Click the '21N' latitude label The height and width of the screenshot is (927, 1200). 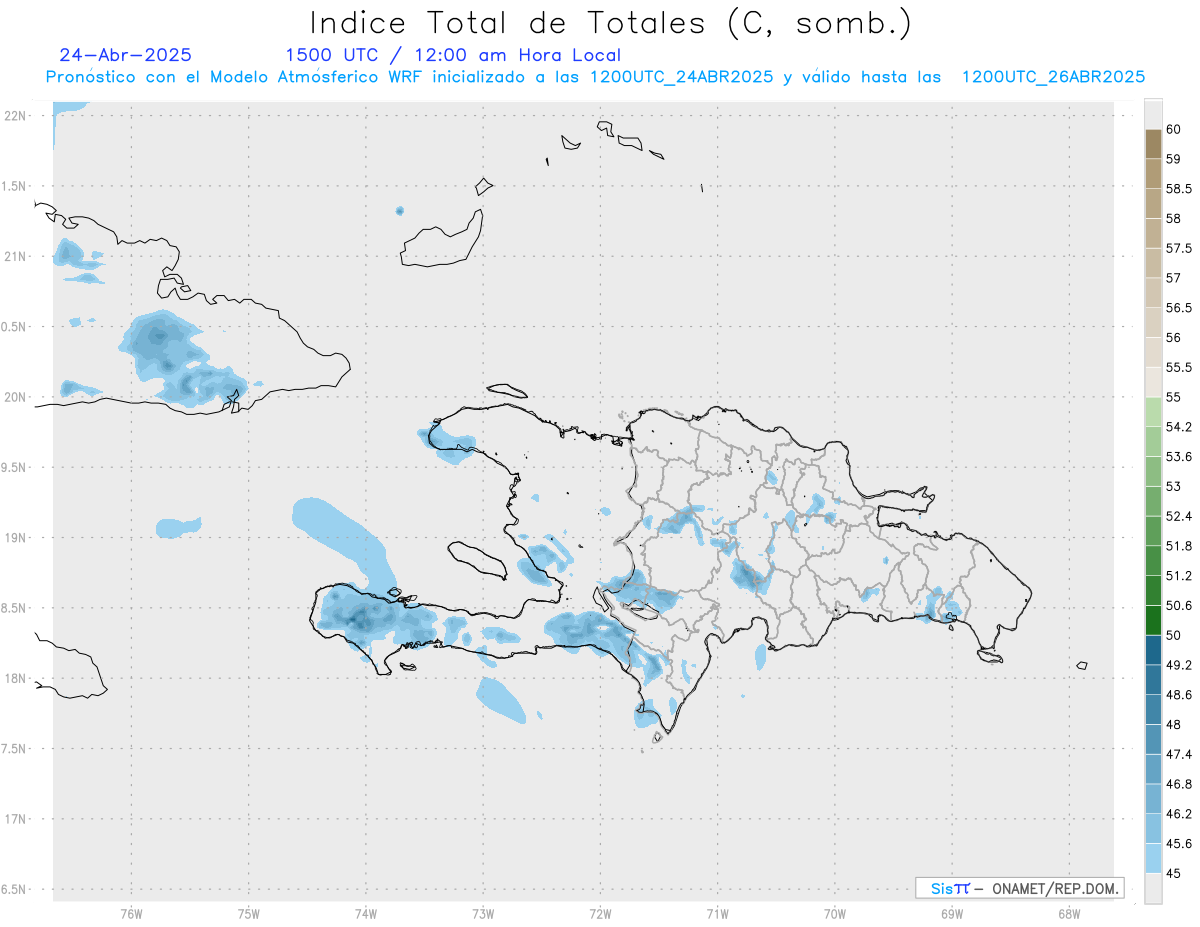[15, 257]
